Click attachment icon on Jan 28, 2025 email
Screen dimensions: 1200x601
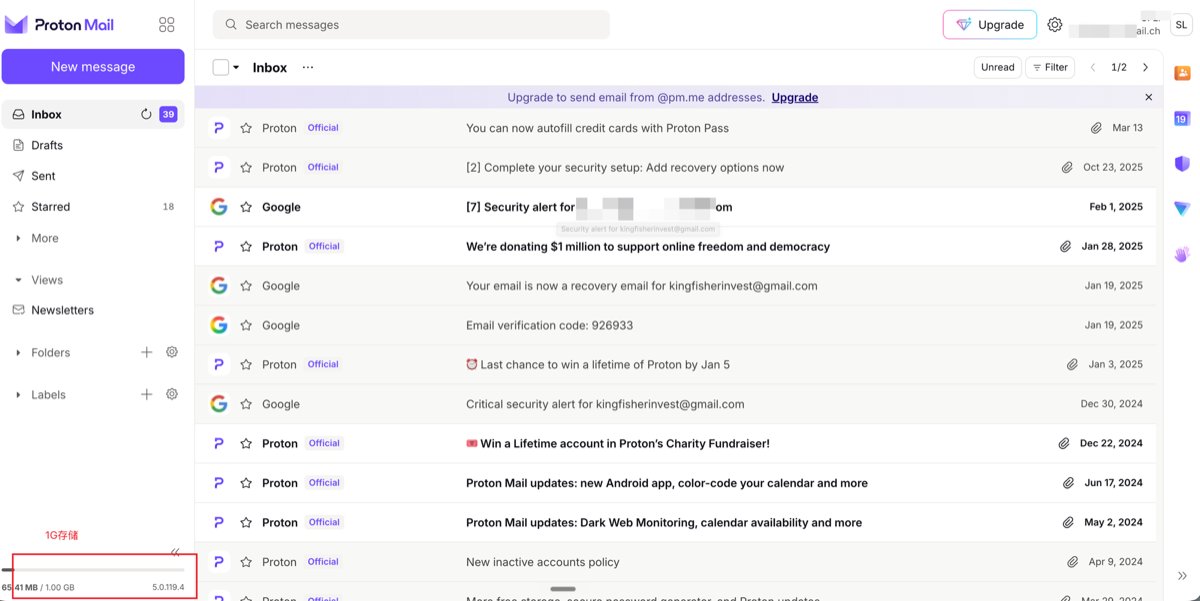[1066, 246]
